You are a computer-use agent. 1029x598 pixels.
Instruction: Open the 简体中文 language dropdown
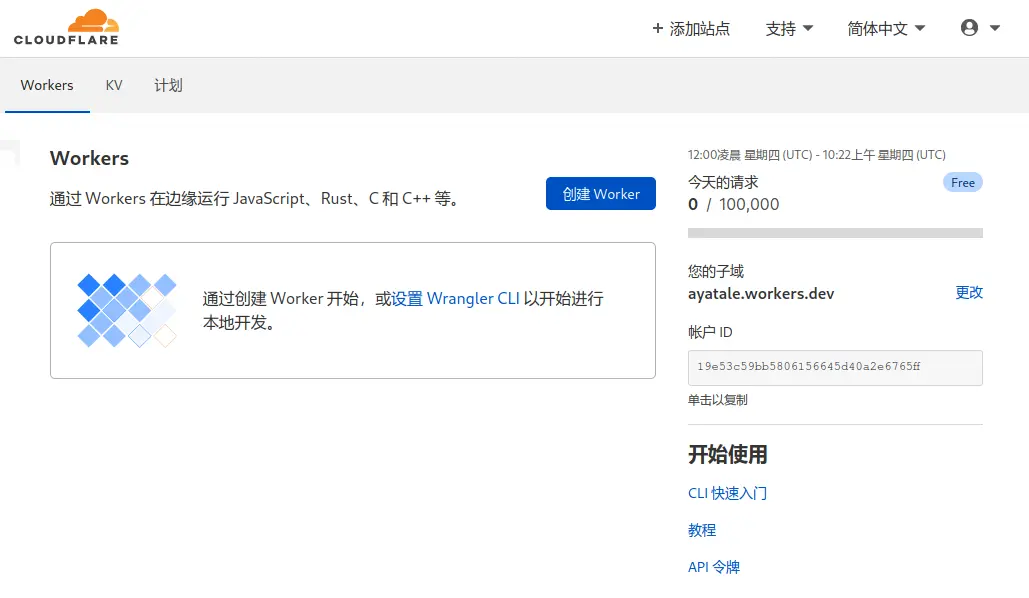pos(886,29)
